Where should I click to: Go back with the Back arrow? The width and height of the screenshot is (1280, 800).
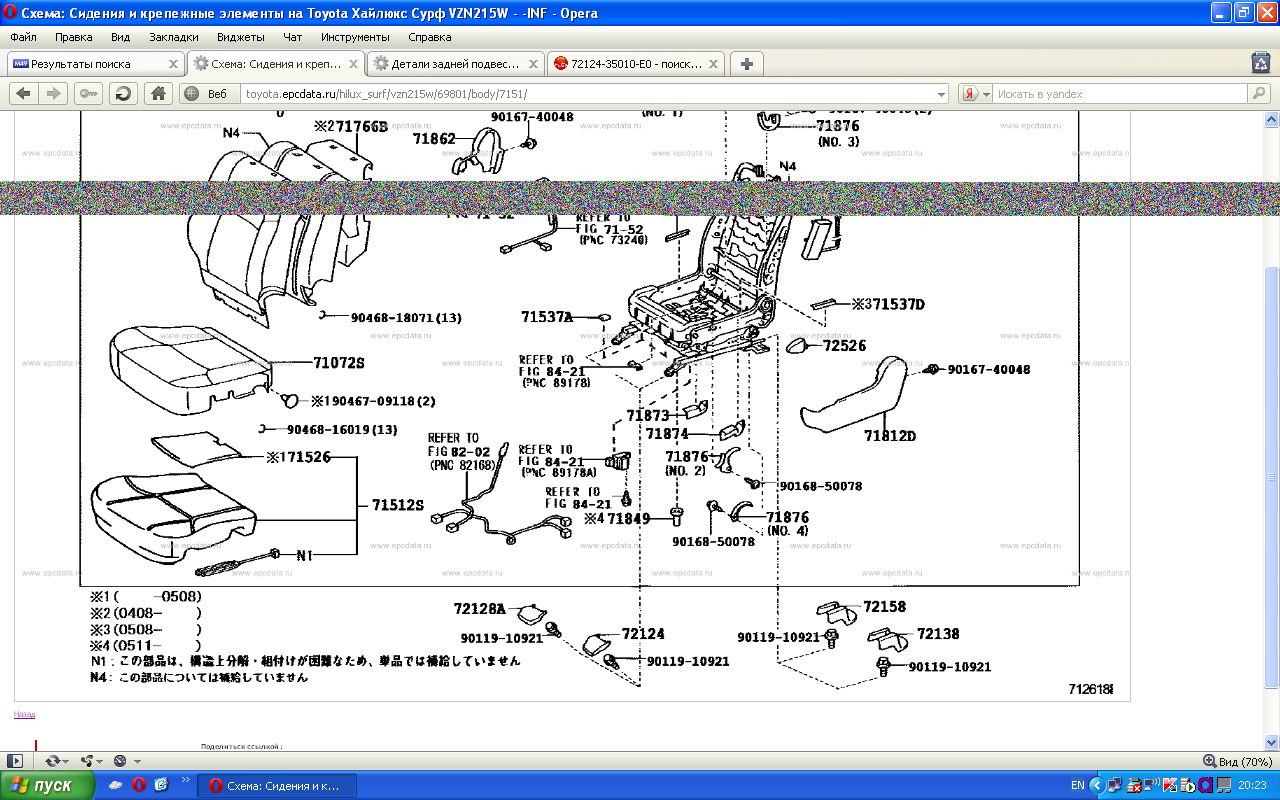[x=24, y=93]
